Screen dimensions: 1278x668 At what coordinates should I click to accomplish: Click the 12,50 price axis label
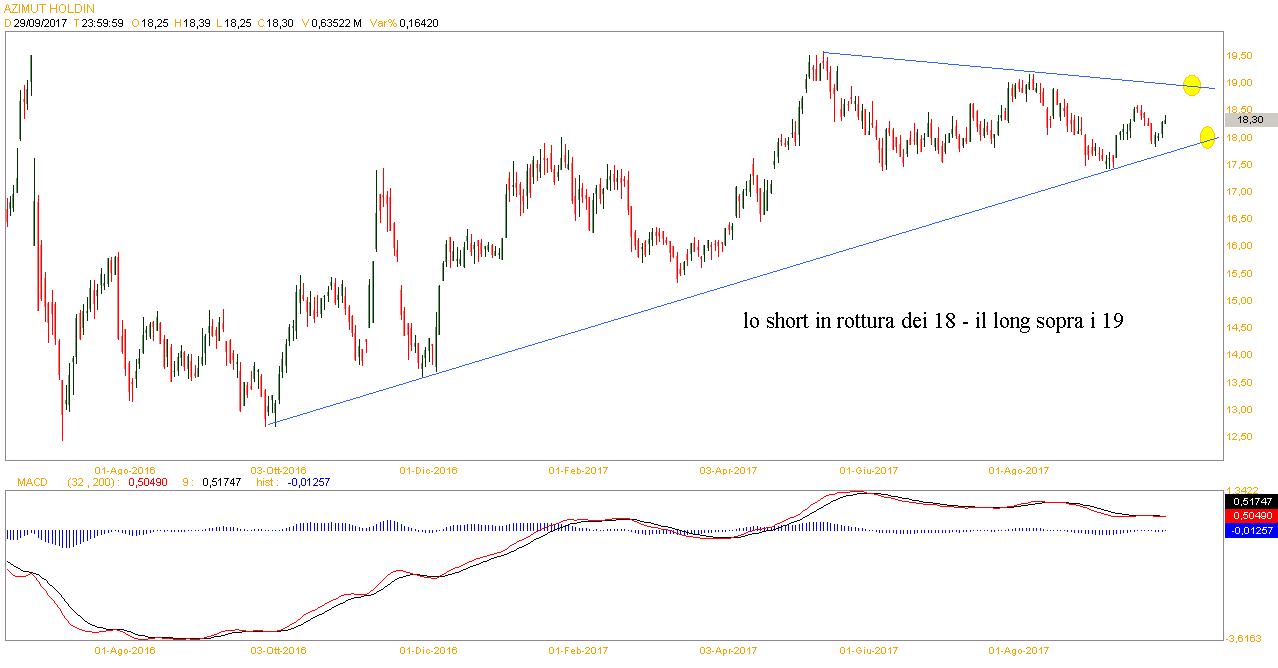coord(1239,436)
